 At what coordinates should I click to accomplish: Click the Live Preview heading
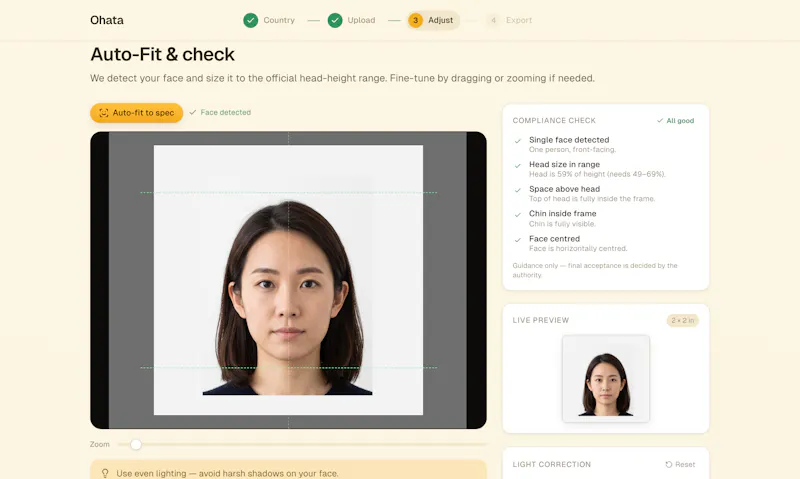[540, 320]
